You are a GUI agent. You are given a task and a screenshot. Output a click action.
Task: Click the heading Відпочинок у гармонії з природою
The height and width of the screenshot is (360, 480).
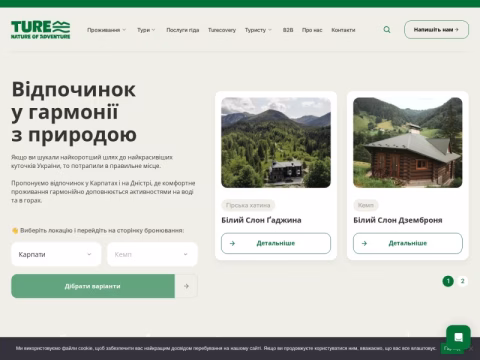[x=74, y=112]
